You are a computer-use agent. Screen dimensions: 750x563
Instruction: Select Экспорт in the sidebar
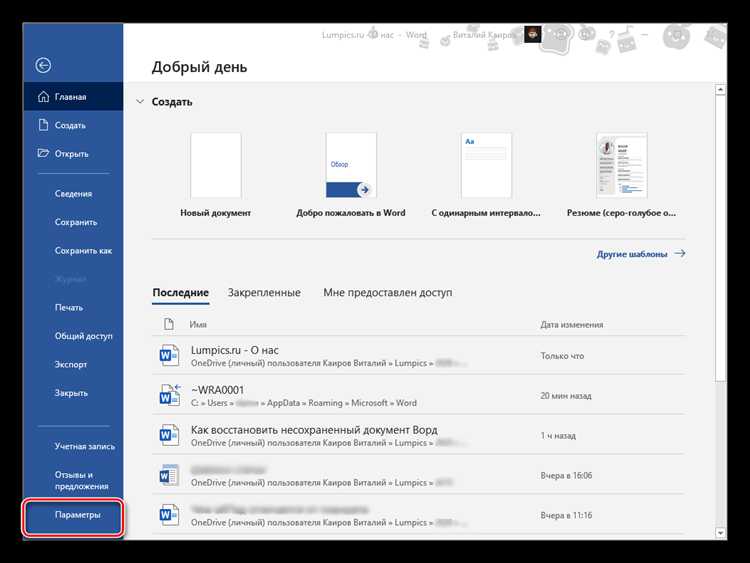tap(73, 364)
